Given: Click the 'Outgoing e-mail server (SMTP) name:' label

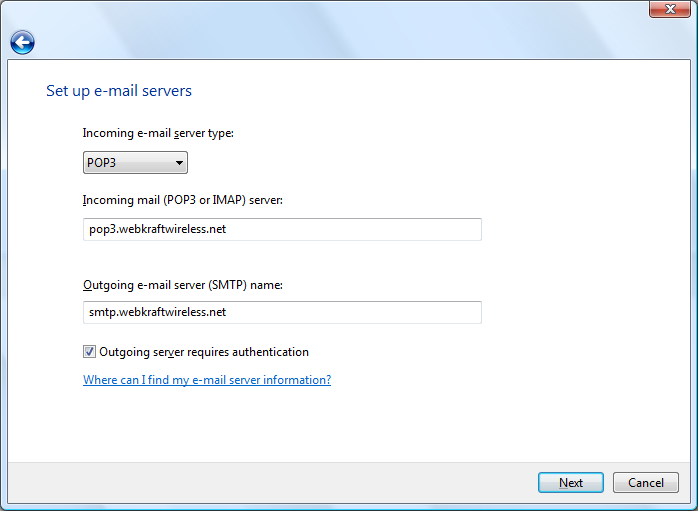Looking at the screenshot, I should pos(183,285).
